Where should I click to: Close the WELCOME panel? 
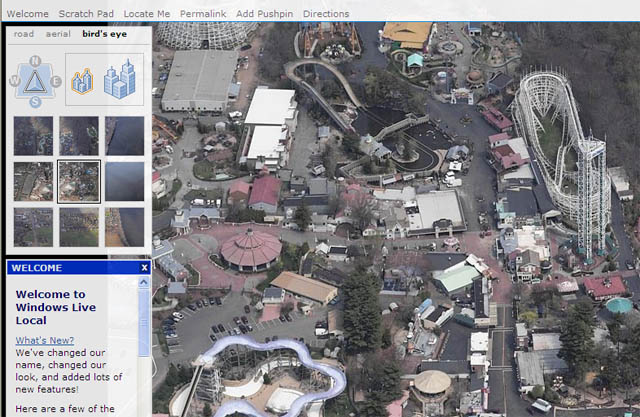[x=144, y=268]
